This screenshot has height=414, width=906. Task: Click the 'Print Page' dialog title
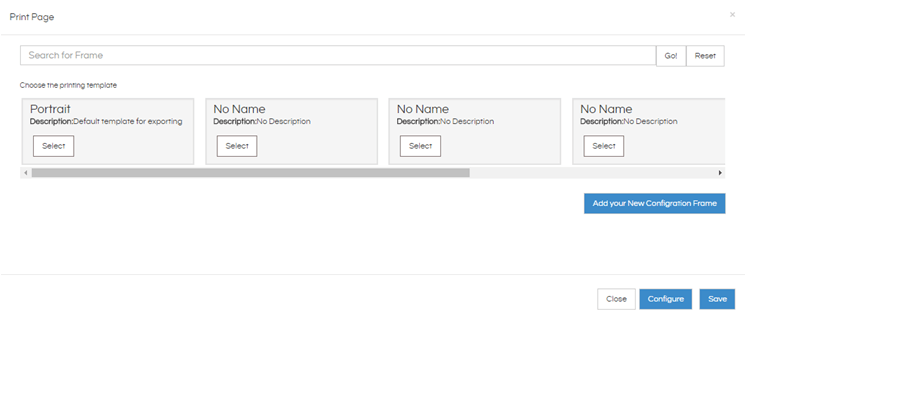pos(32,17)
